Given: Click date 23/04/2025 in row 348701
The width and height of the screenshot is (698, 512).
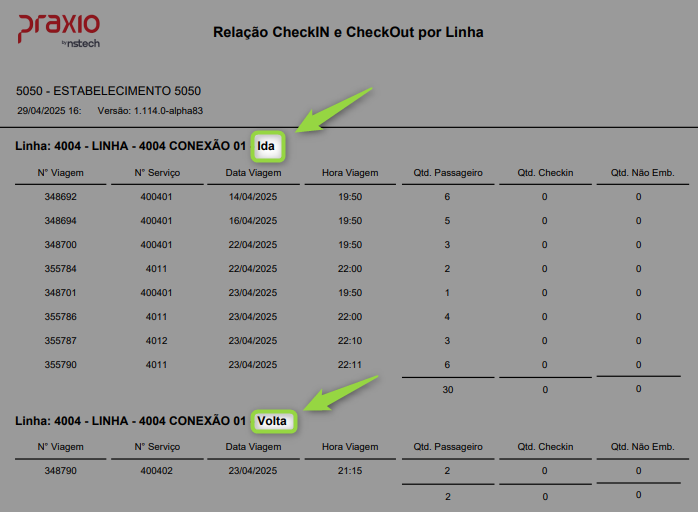Looking at the screenshot, I should [x=253, y=293].
